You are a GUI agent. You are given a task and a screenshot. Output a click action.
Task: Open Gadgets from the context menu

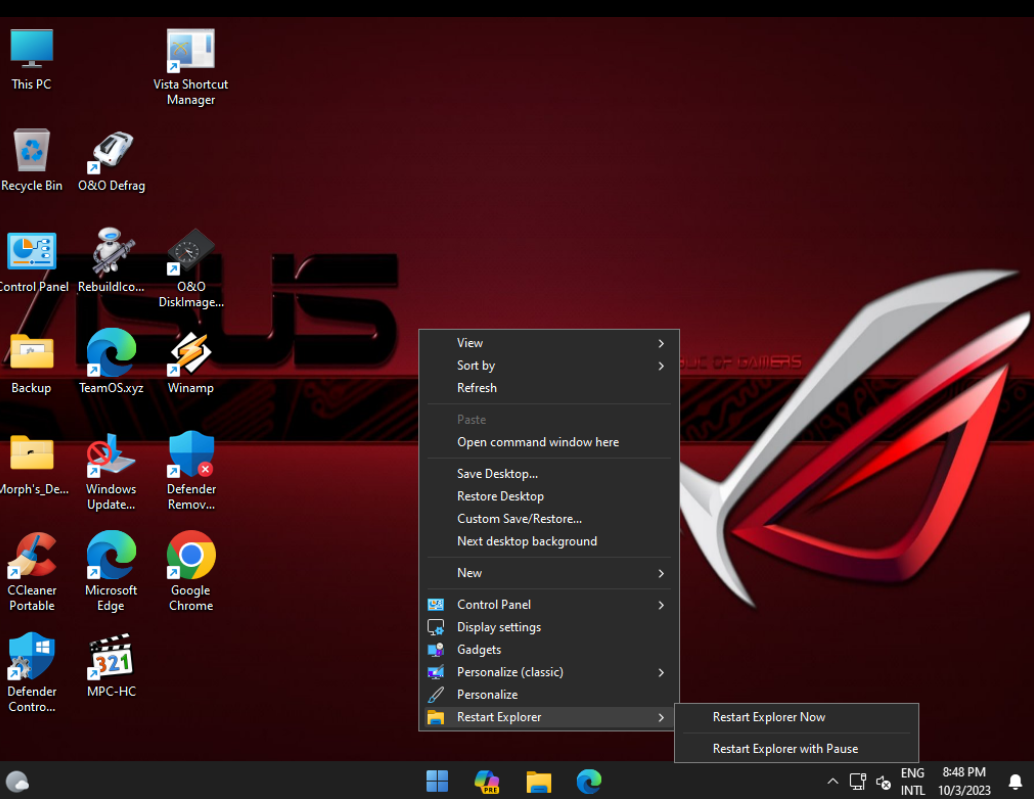[x=549, y=649]
